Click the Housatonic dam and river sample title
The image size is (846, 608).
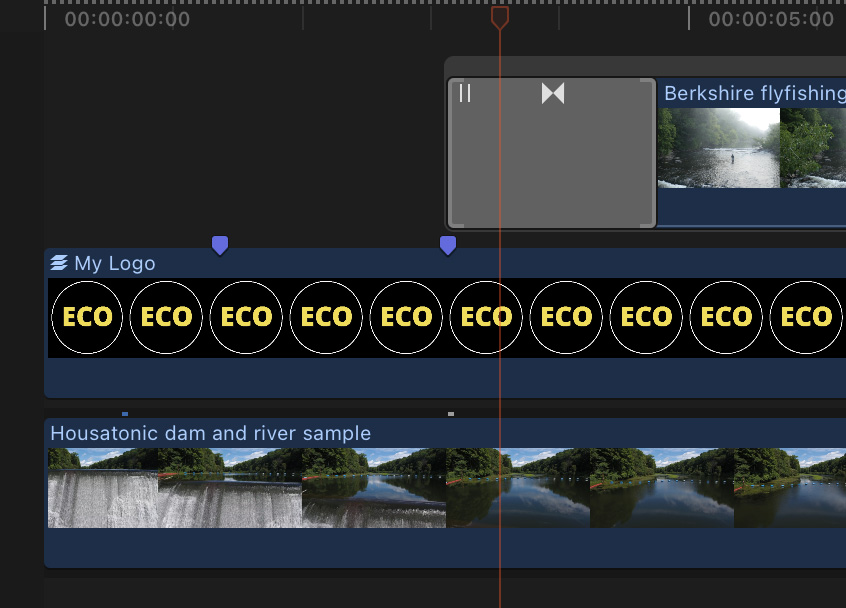click(x=210, y=433)
